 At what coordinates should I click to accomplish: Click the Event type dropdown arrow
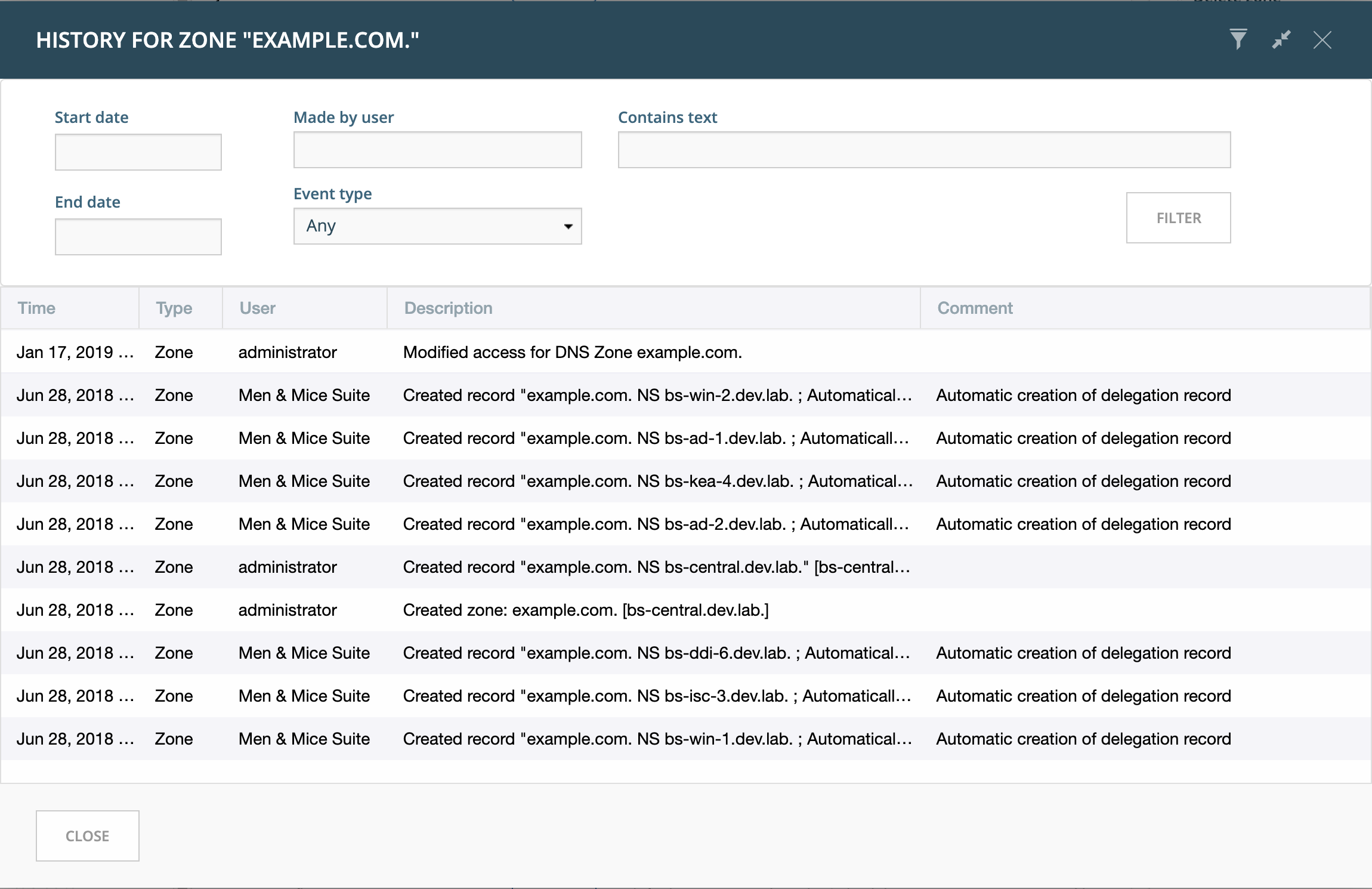pos(568,226)
